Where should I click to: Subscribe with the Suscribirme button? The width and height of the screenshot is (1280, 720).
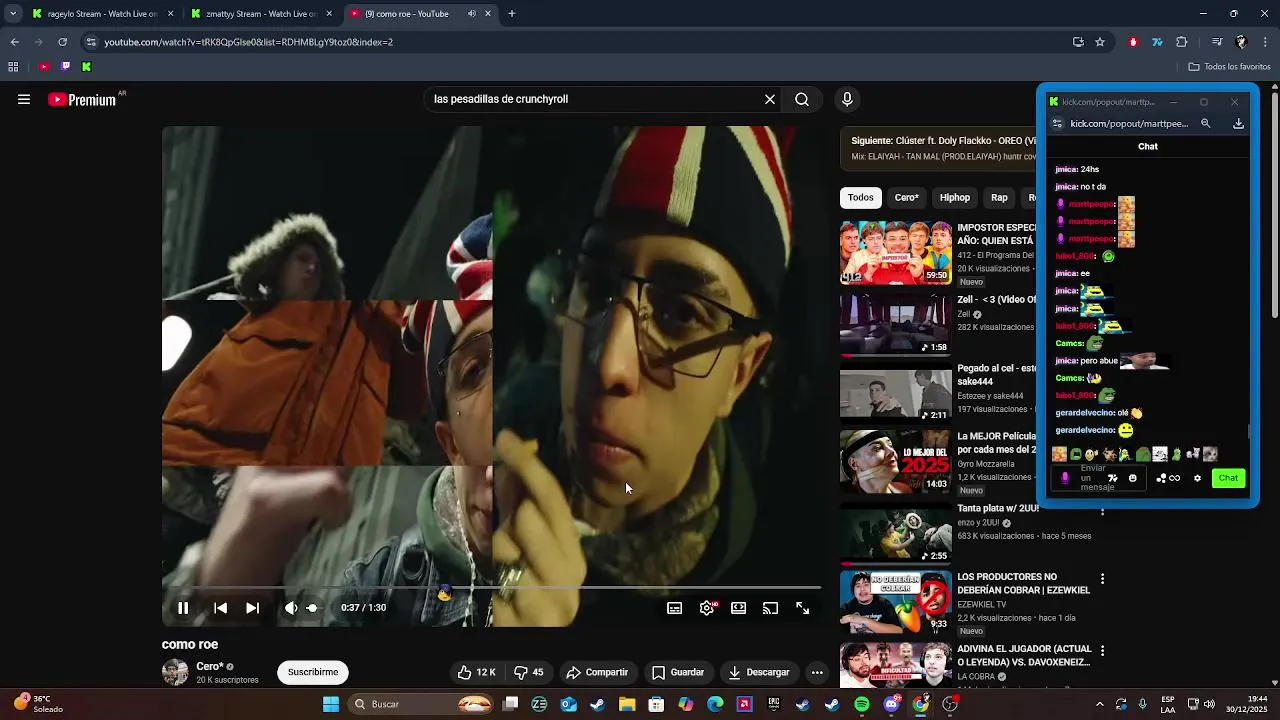(x=313, y=672)
